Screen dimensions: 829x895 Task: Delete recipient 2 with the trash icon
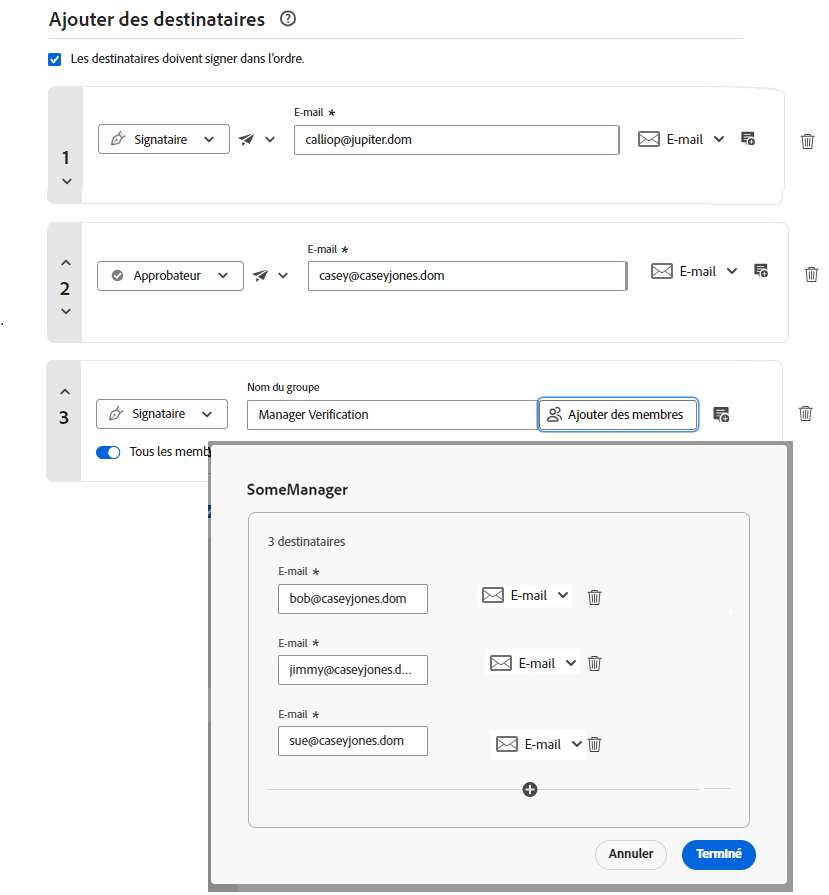tap(811, 274)
